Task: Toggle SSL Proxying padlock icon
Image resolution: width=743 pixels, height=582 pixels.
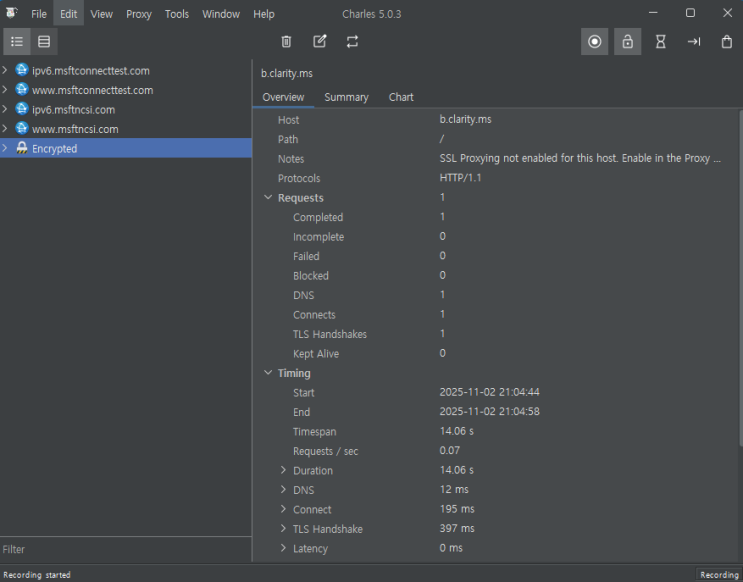Action: 627,42
